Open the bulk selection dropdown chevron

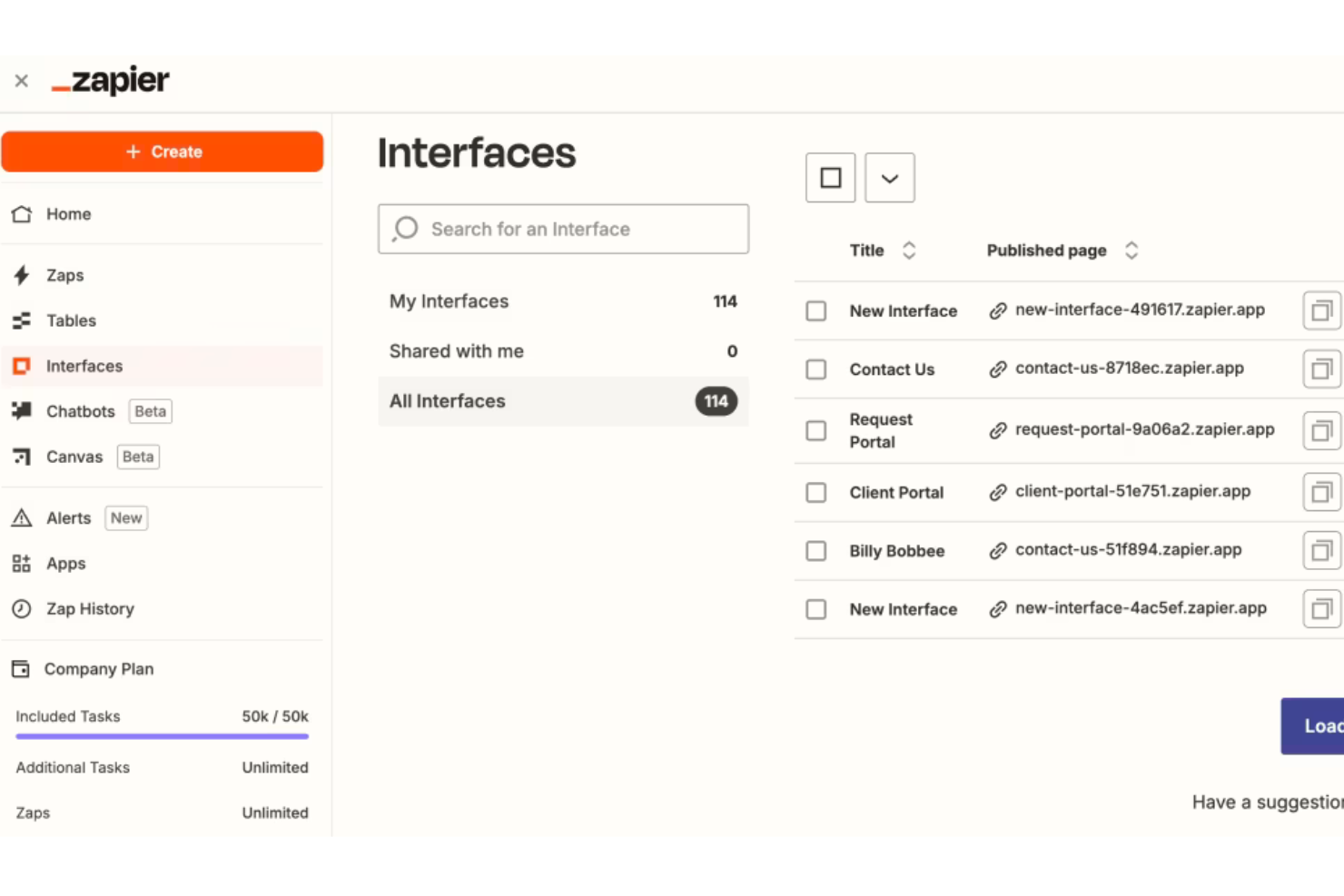click(890, 178)
